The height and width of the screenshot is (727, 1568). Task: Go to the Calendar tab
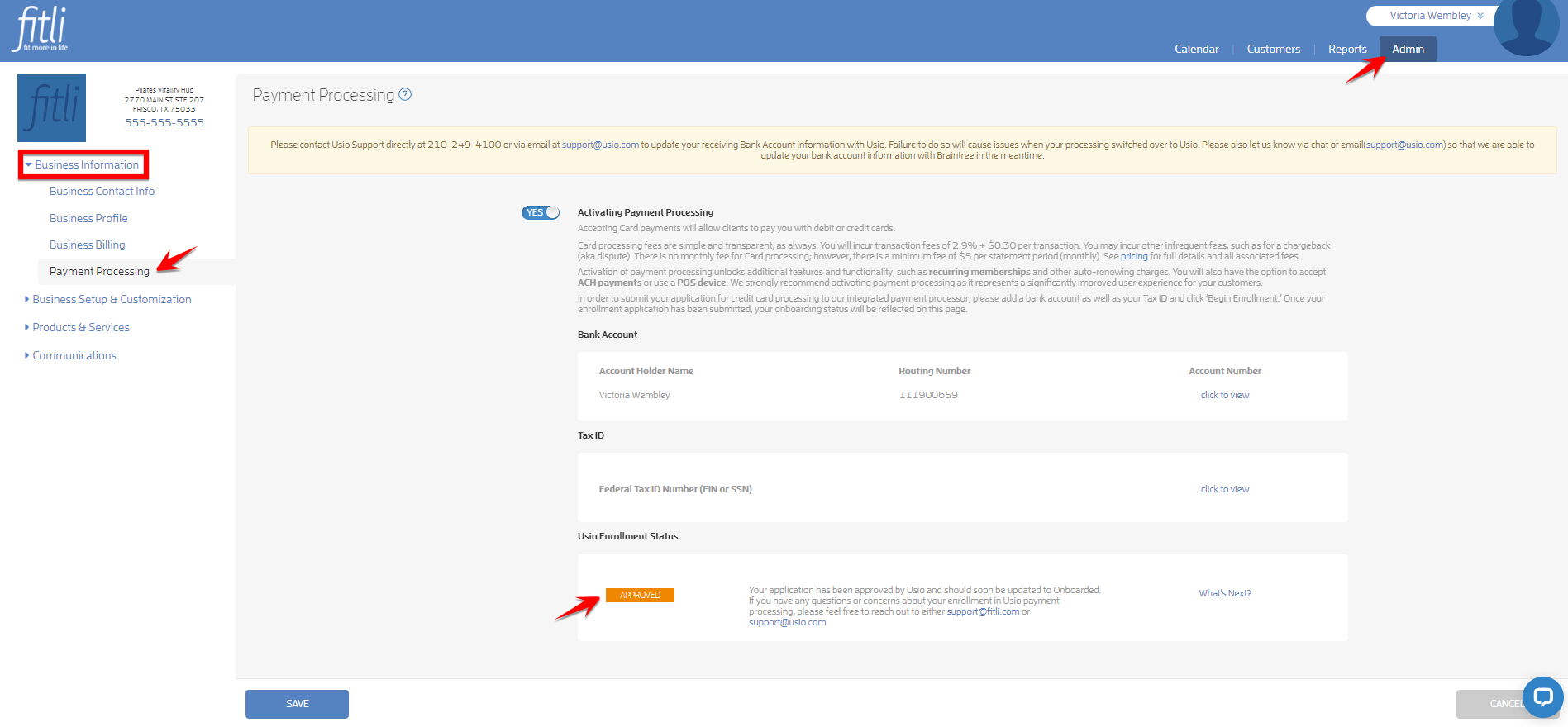click(x=1197, y=49)
